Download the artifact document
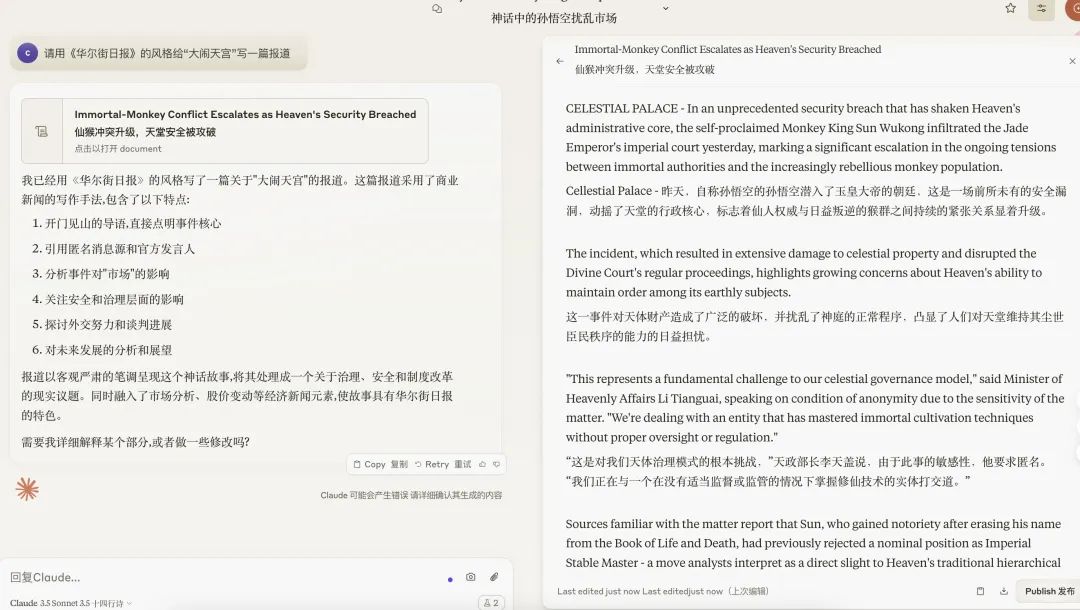 tap(1004, 591)
